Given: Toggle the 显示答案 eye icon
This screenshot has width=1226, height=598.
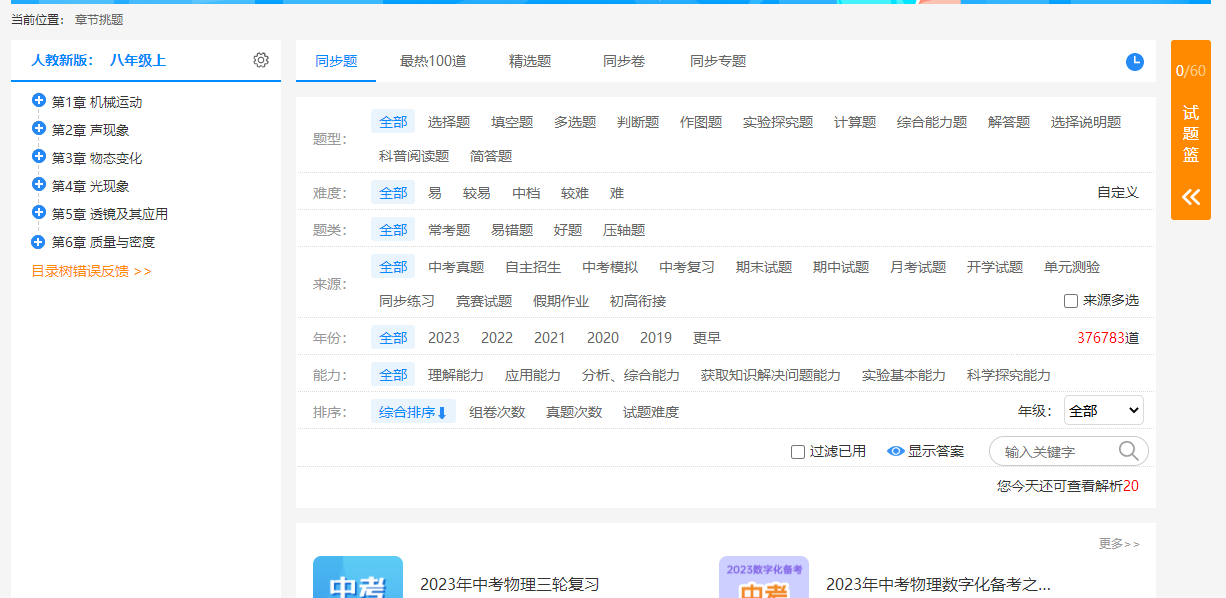Looking at the screenshot, I should tap(896, 451).
